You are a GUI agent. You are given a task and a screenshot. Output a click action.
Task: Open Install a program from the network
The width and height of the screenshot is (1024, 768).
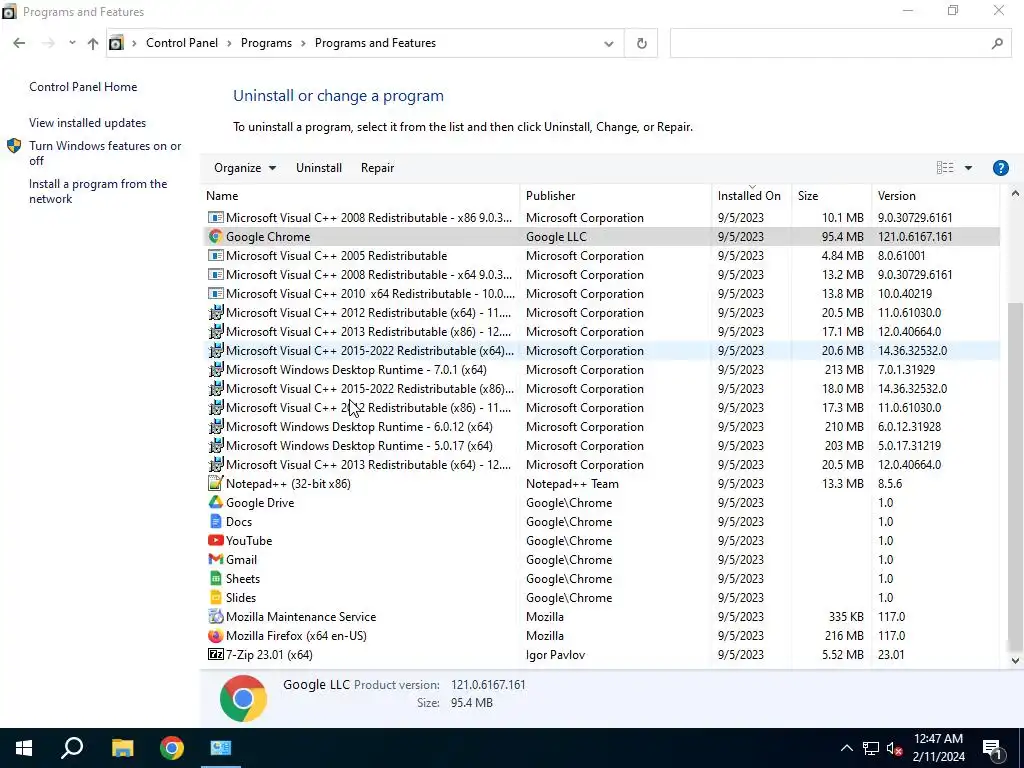[x=98, y=191]
